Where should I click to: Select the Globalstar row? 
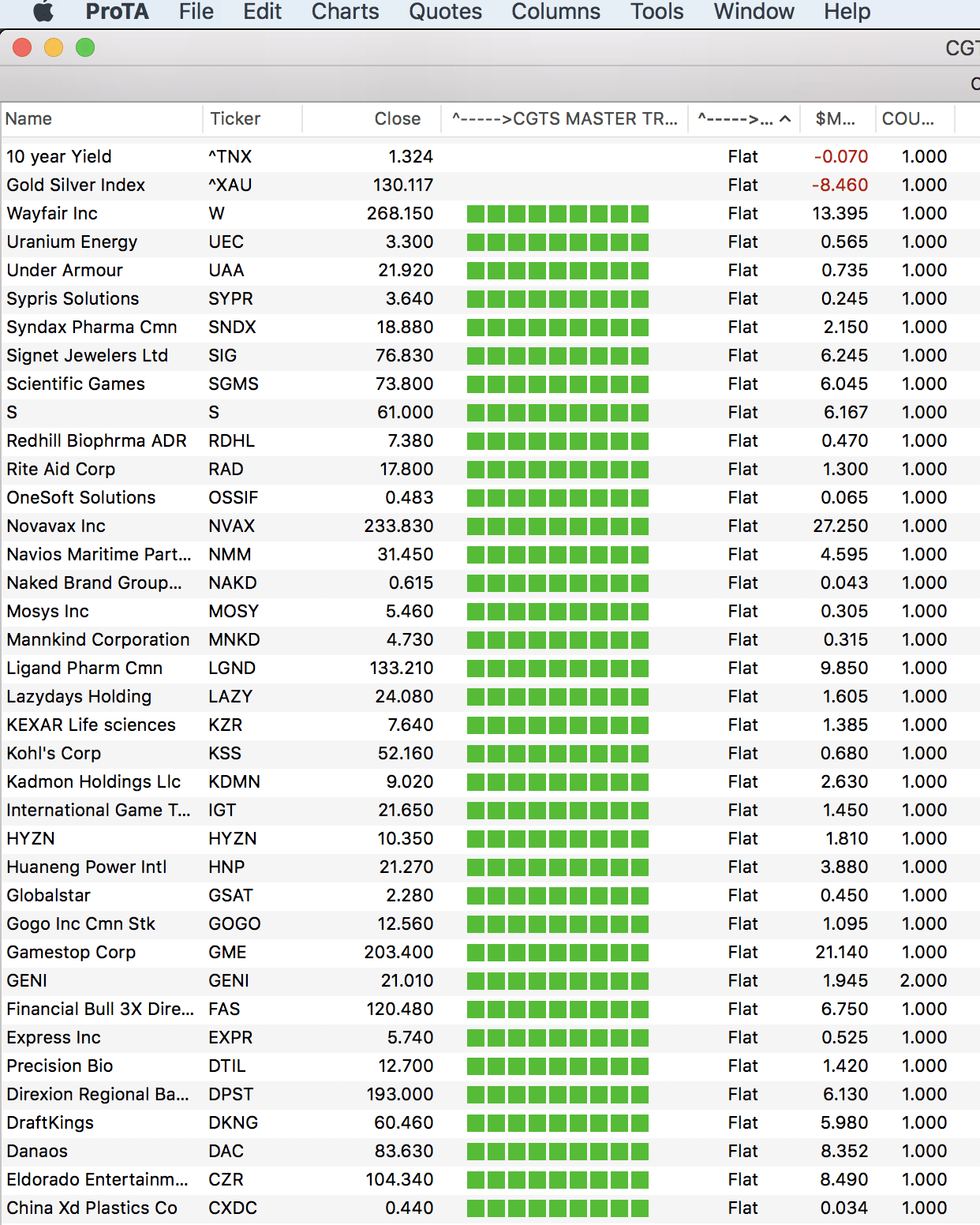pyautogui.click(x=490, y=896)
